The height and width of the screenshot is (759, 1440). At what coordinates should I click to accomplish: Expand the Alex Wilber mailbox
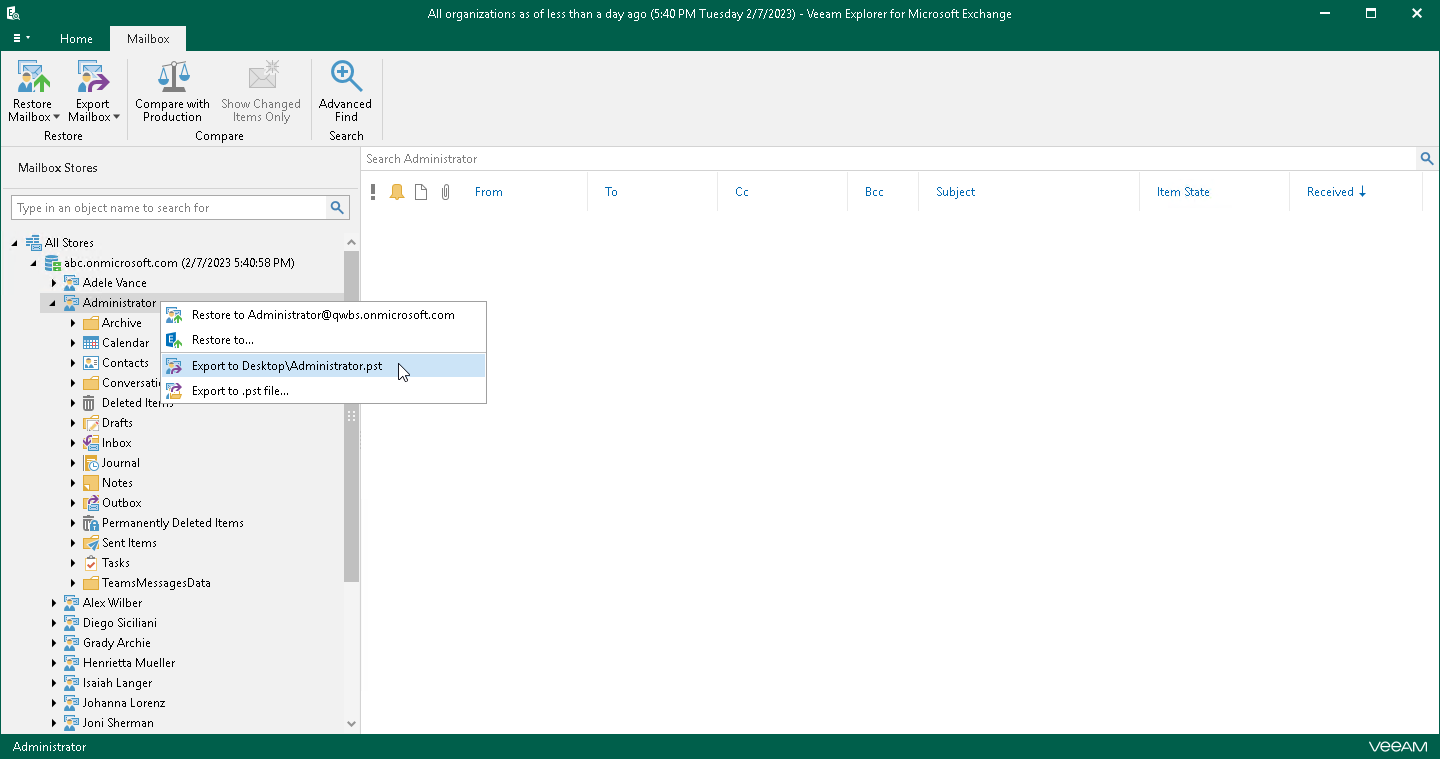(54, 602)
